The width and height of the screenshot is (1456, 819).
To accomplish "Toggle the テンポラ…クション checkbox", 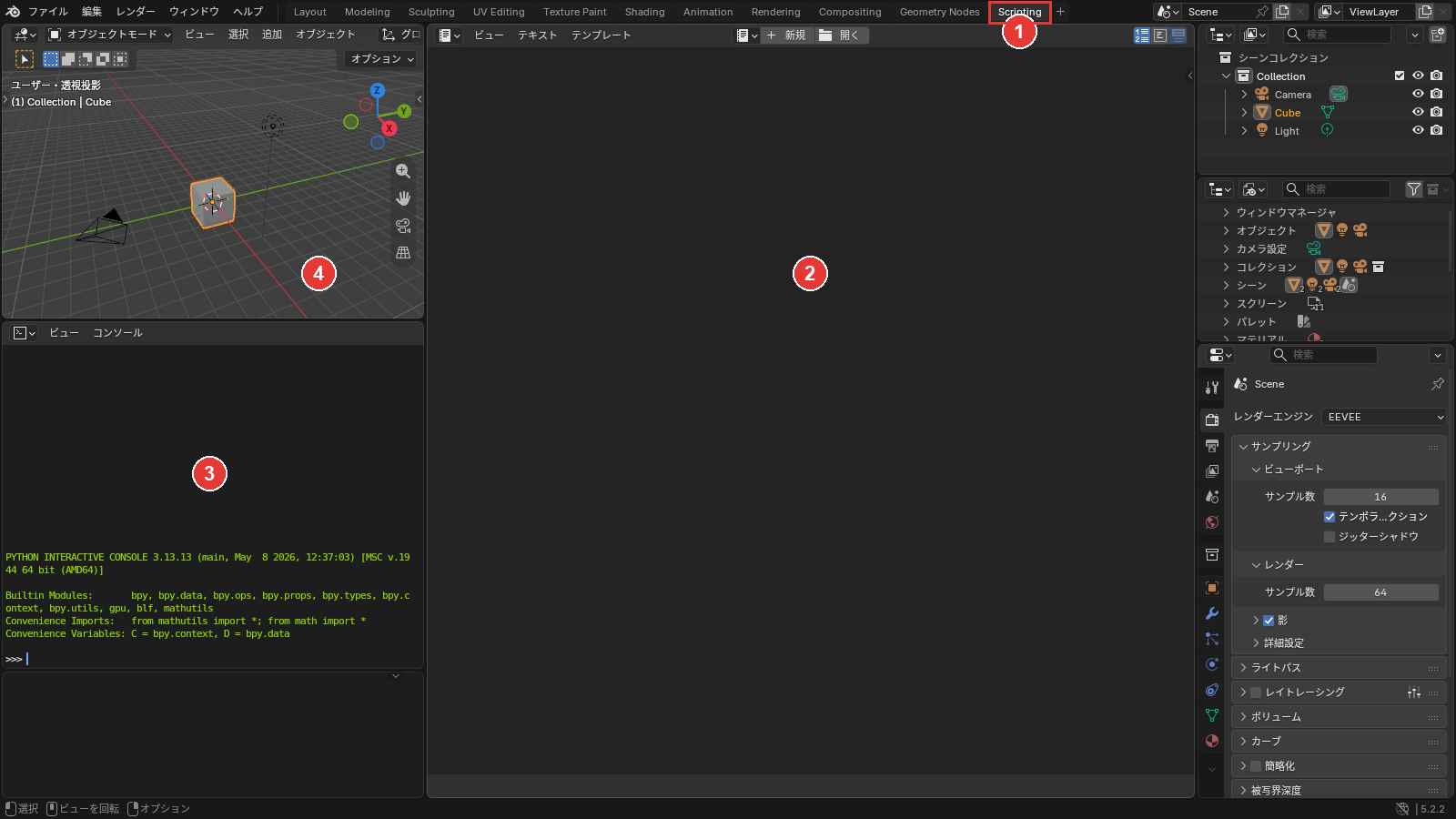I will pos(1330,517).
